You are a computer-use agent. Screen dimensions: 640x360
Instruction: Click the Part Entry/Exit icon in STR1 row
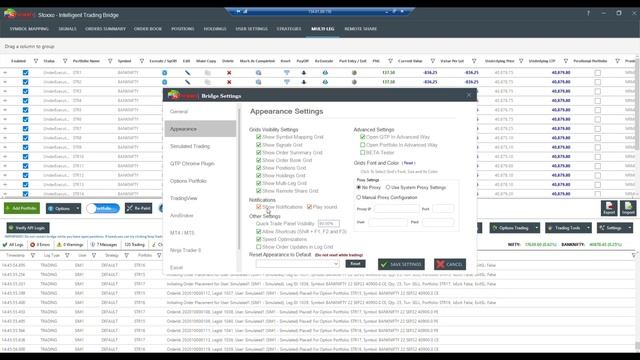click(354, 73)
